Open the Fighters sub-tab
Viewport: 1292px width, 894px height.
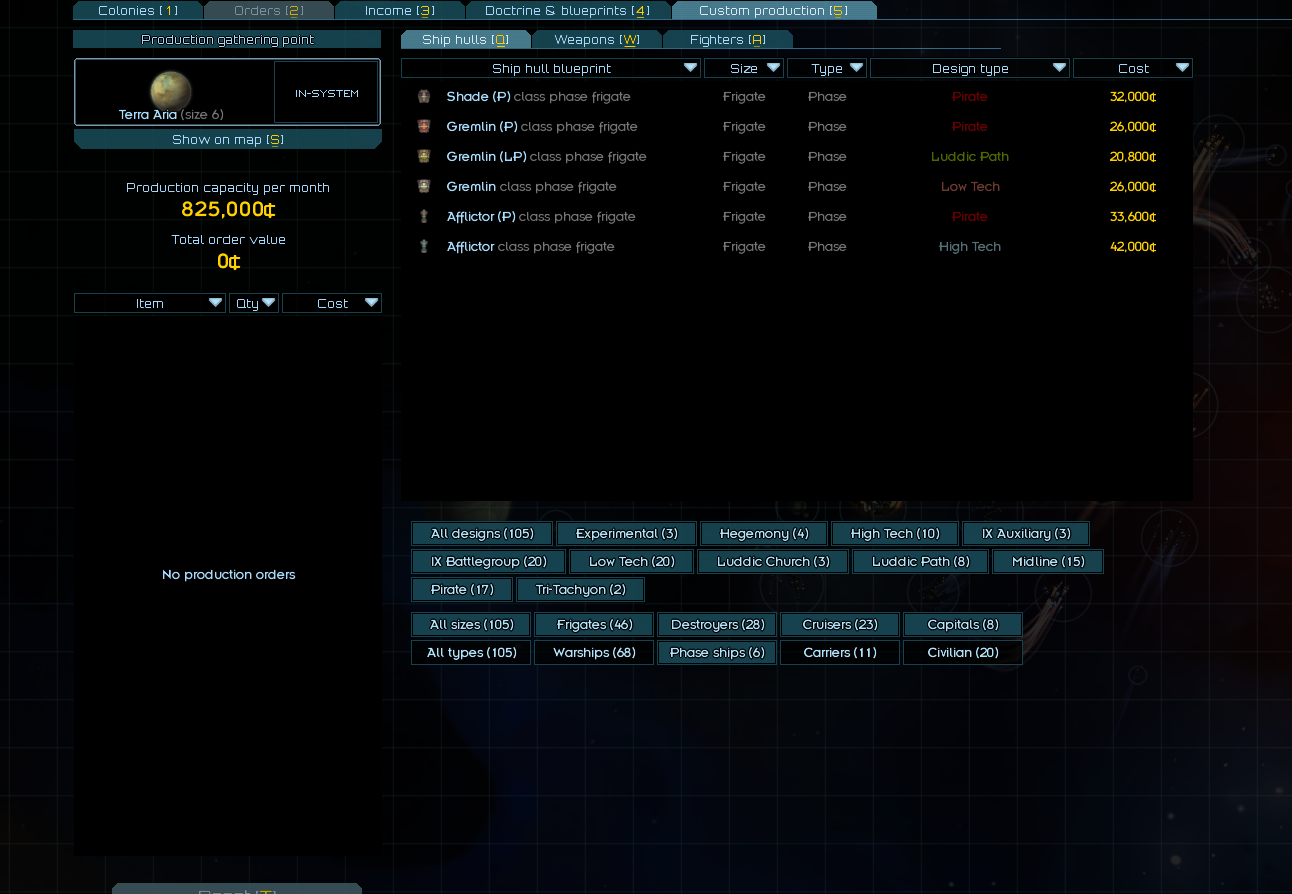(728, 40)
